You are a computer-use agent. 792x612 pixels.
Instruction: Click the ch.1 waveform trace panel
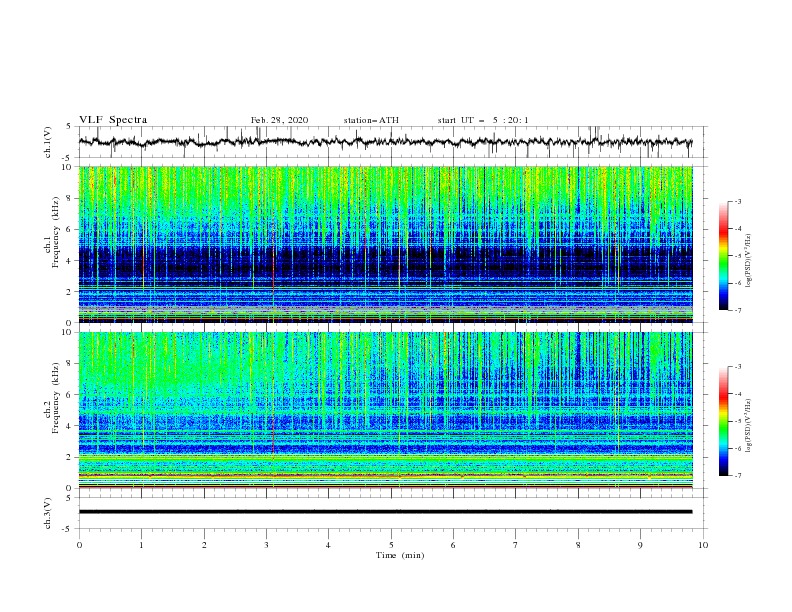392,142
